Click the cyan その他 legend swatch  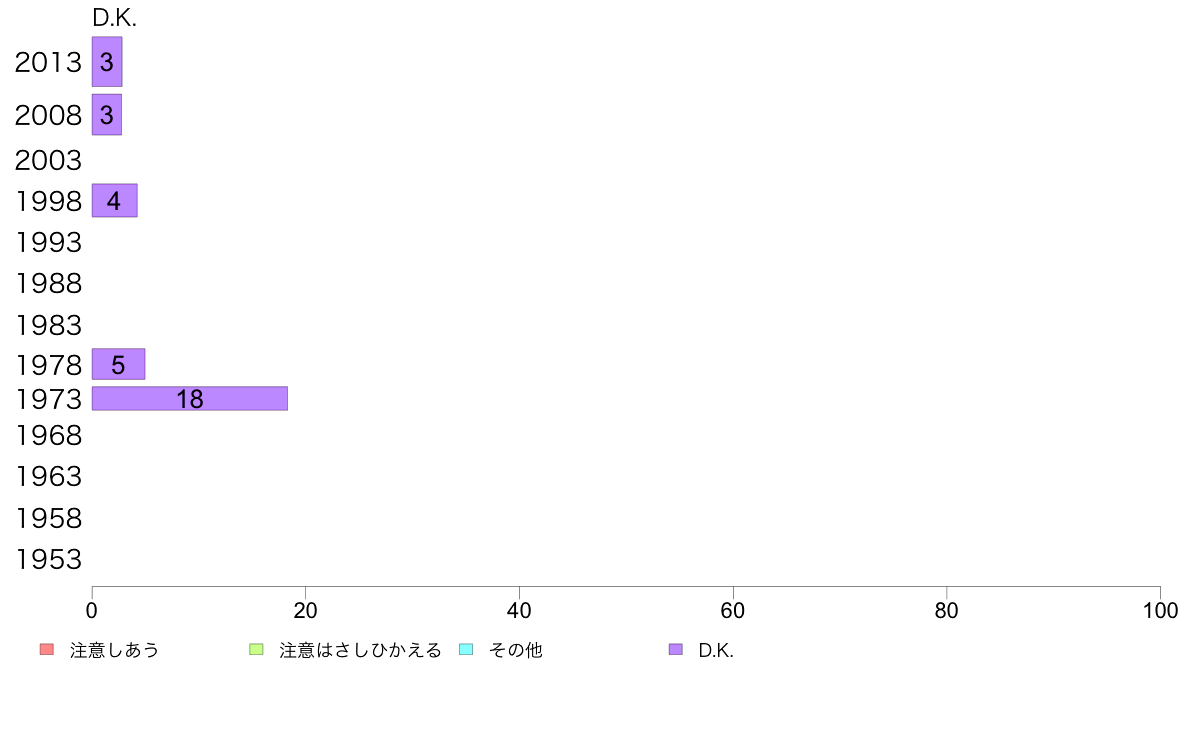tap(466, 650)
